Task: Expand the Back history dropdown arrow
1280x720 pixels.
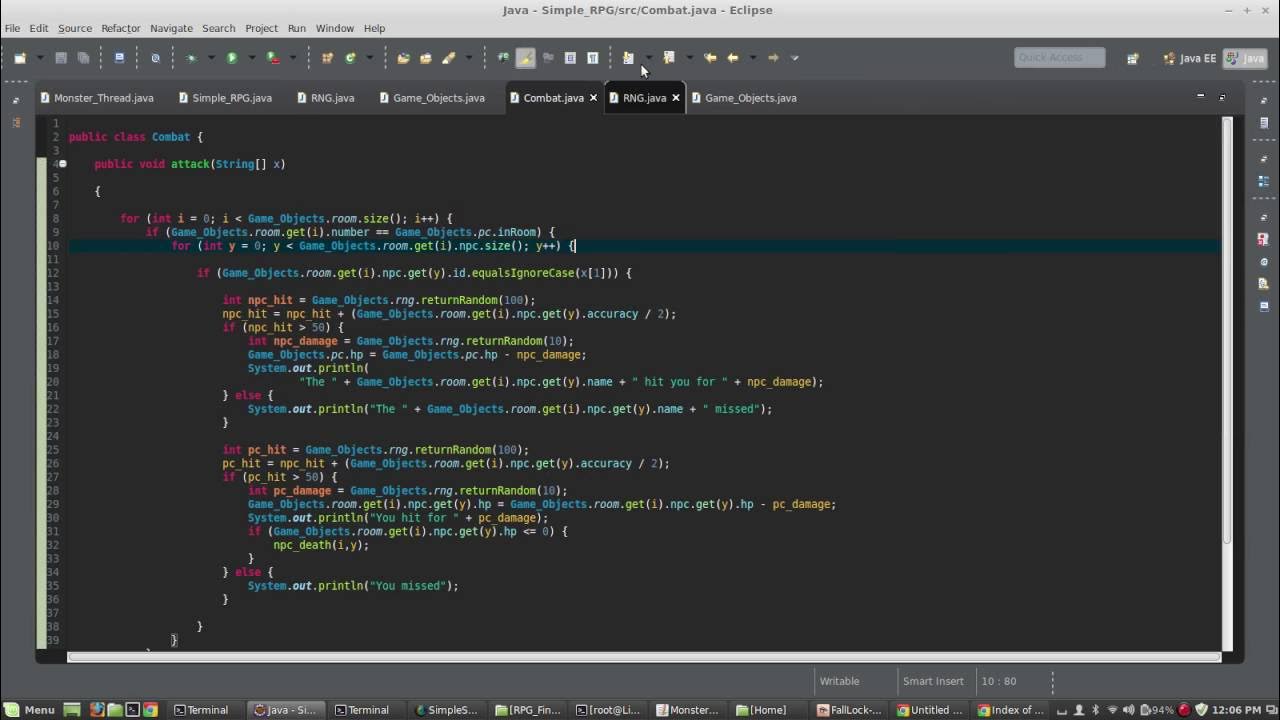Action: point(753,58)
